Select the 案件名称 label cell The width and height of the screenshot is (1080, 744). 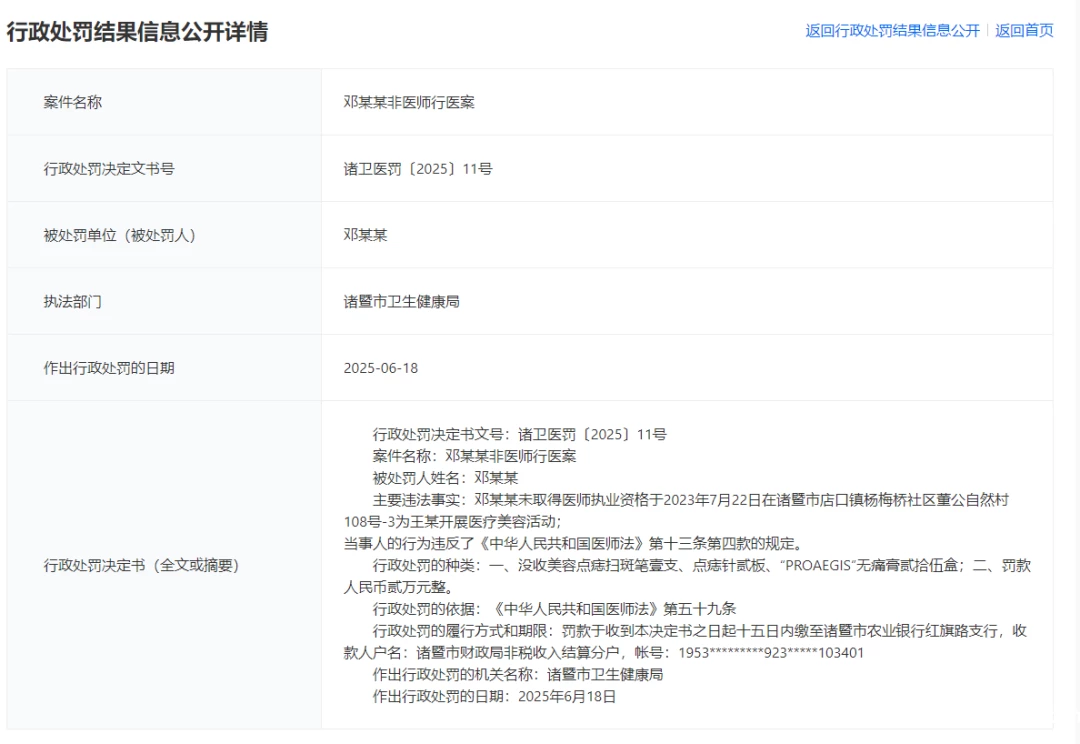coord(73,102)
